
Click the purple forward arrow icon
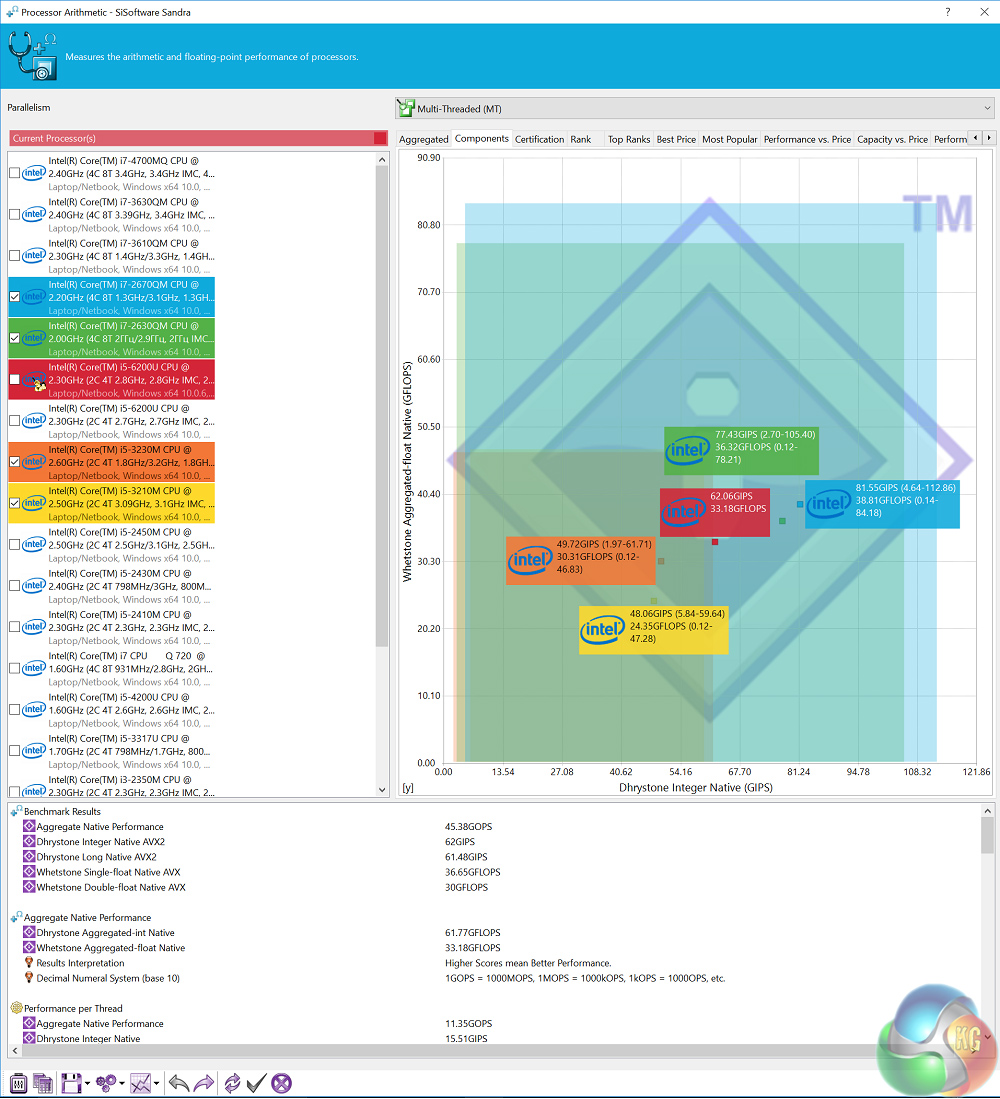(203, 1084)
